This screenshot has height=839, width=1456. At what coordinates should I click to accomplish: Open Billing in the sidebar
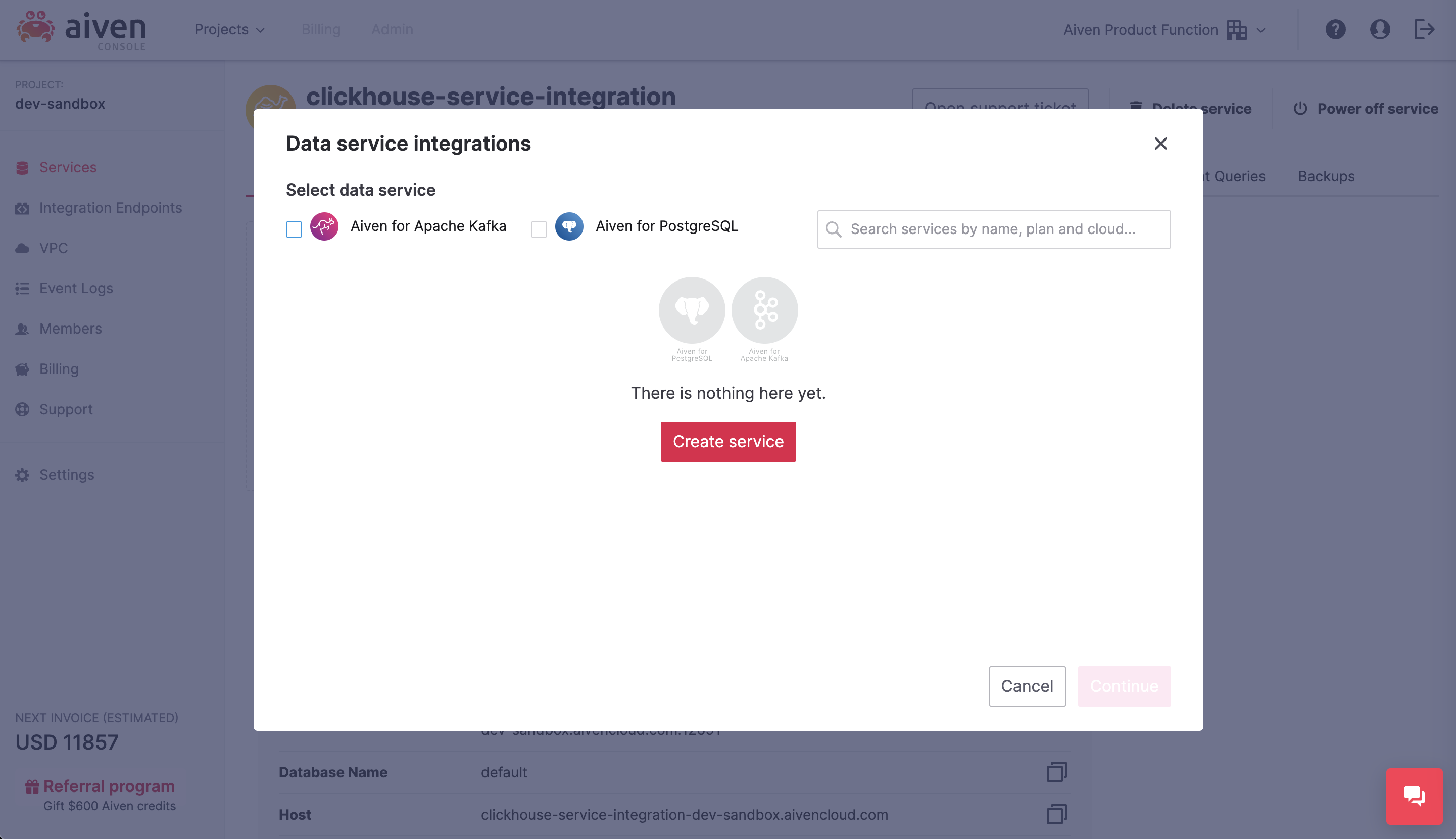pos(59,369)
